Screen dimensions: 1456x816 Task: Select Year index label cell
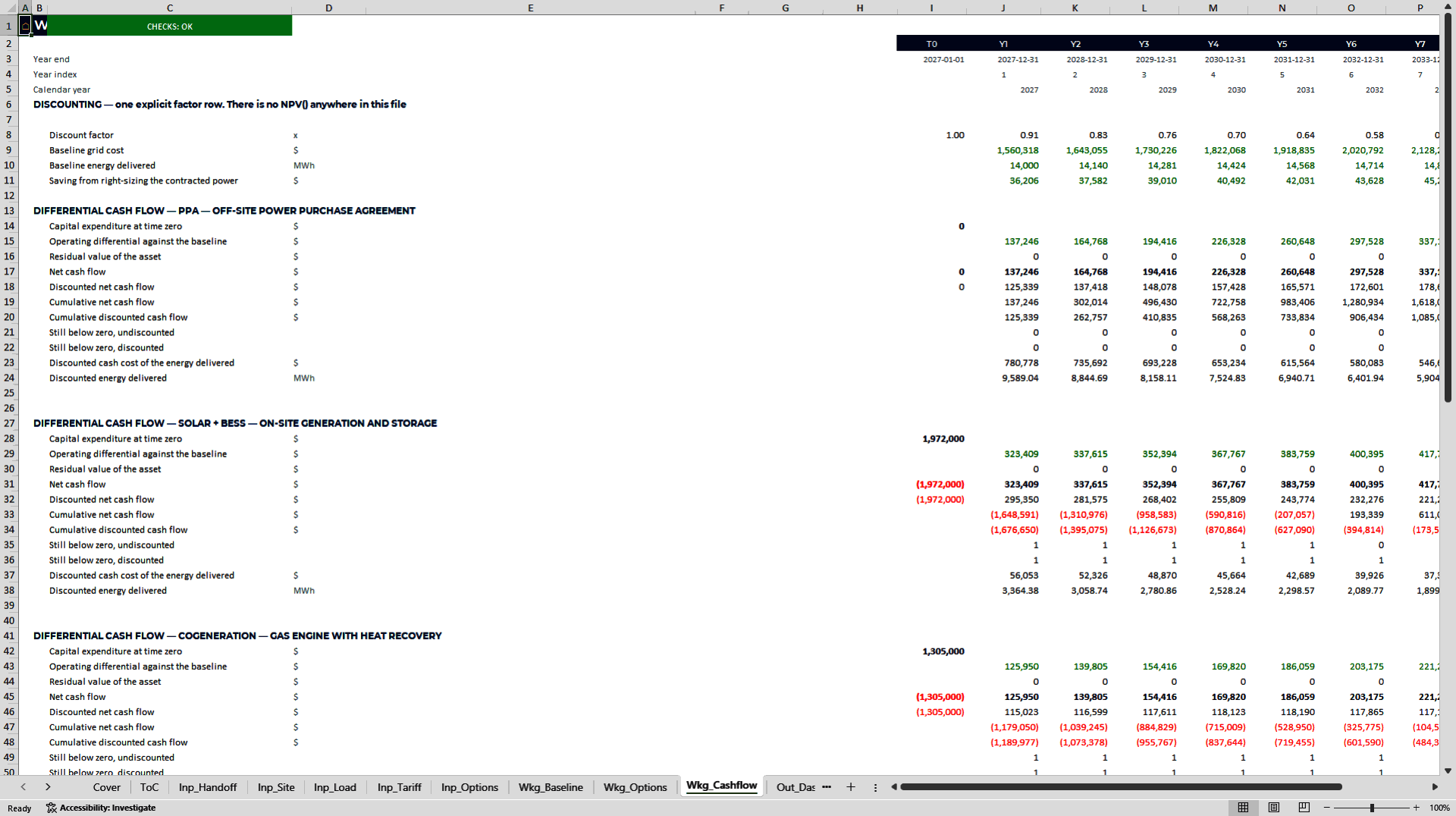click(x=55, y=74)
